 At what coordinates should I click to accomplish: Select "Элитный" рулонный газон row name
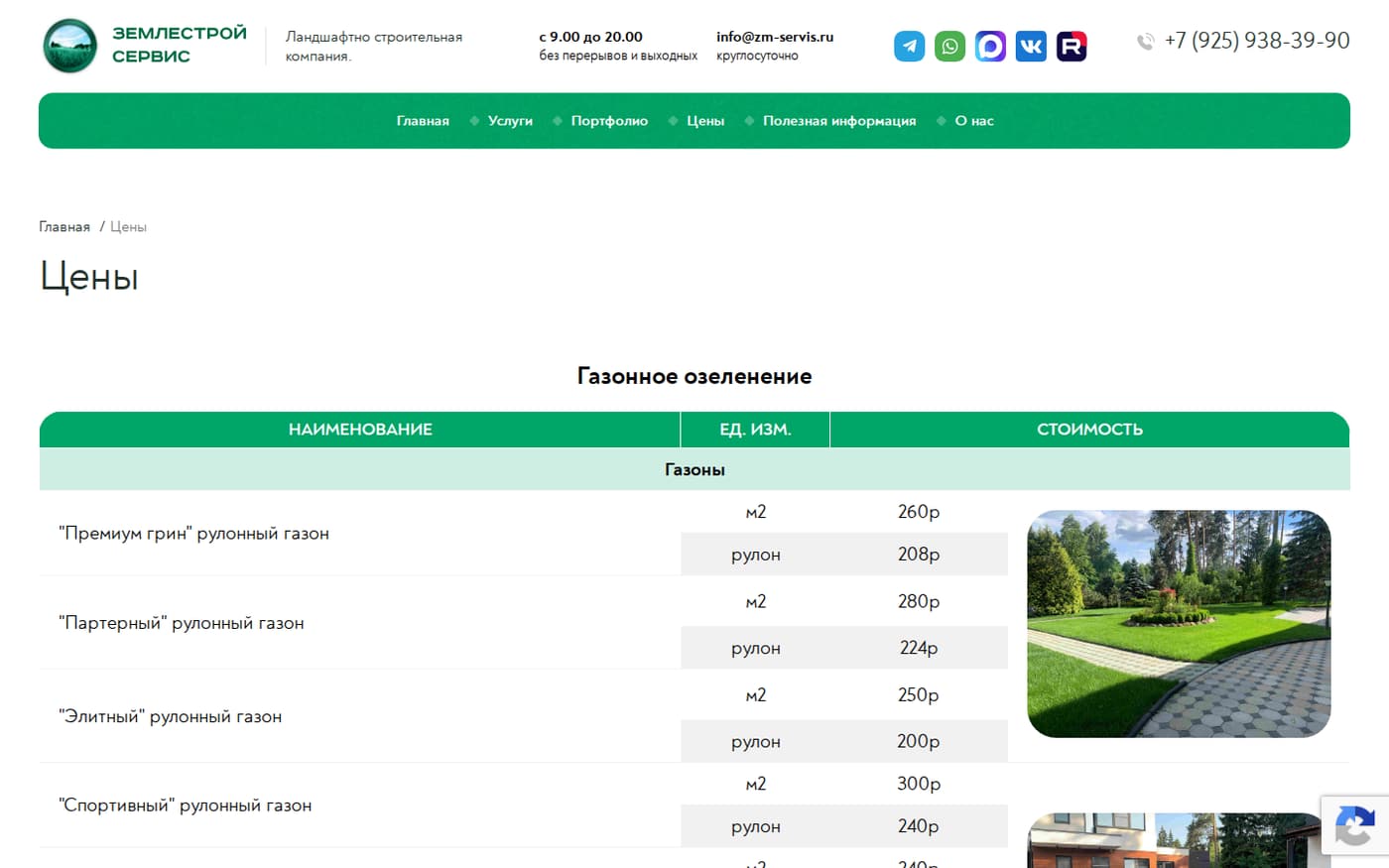click(x=171, y=717)
